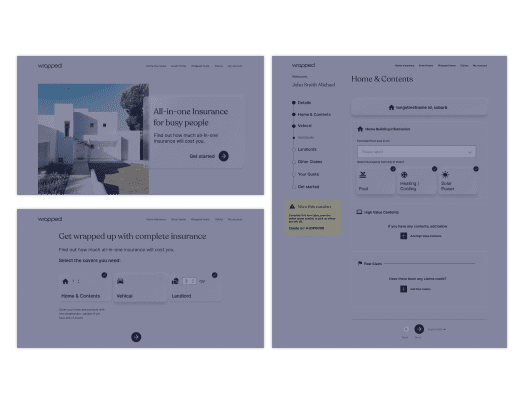This screenshot has height=404, width=524.
Task: Click the Get started arrow icon on the hero screen
Action: 224,156
